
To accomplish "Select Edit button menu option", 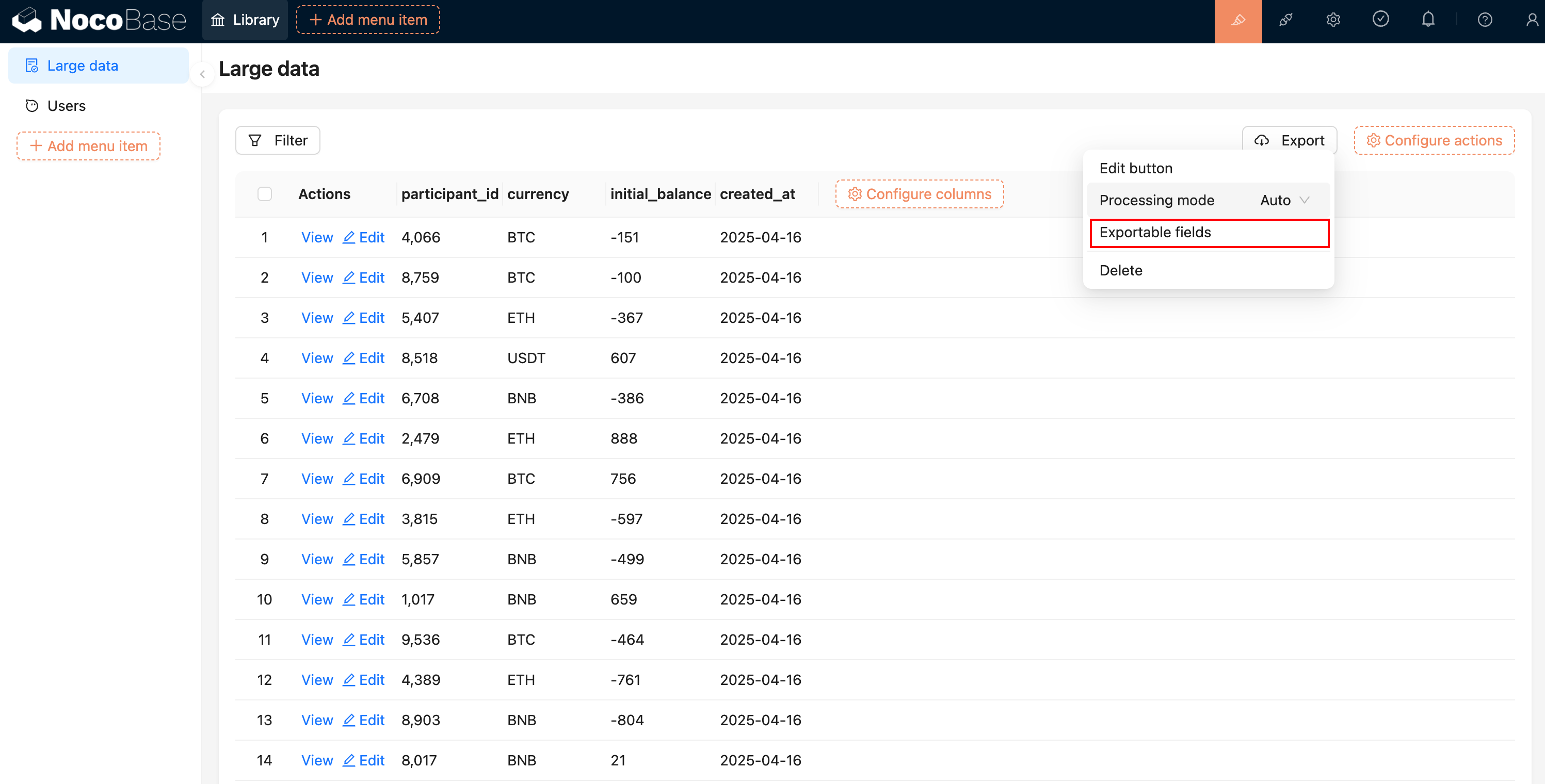I will coord(1135,169).
